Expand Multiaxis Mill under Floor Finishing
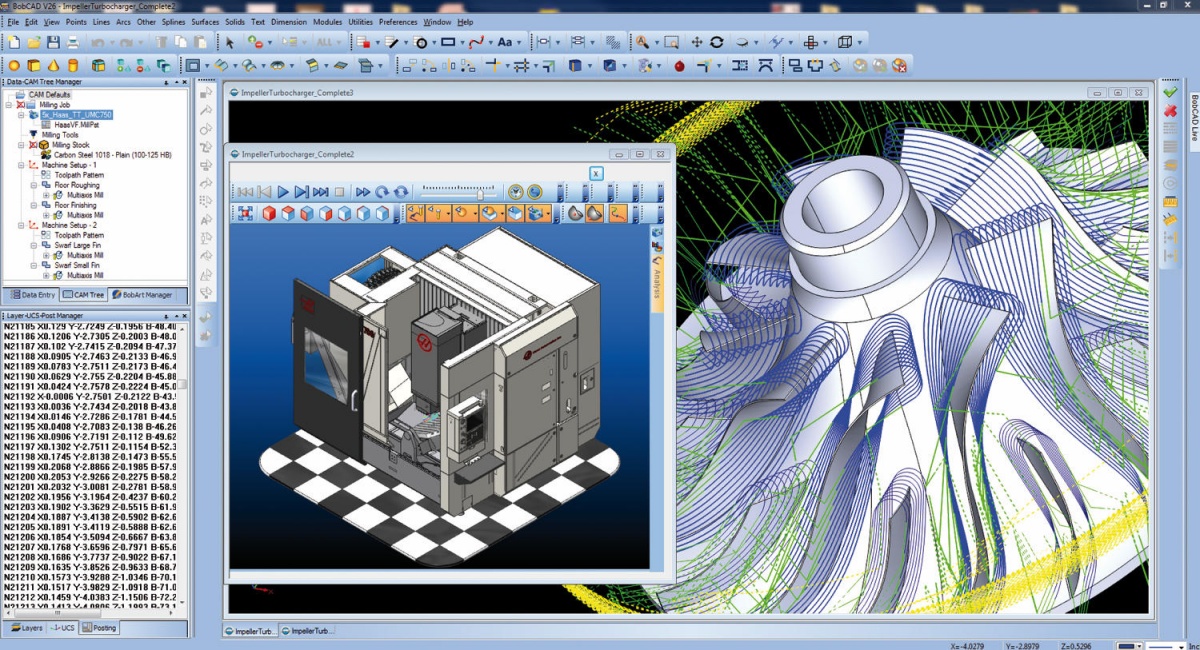The height and width of the screenshot is (650, 1200). pos(46,215)
